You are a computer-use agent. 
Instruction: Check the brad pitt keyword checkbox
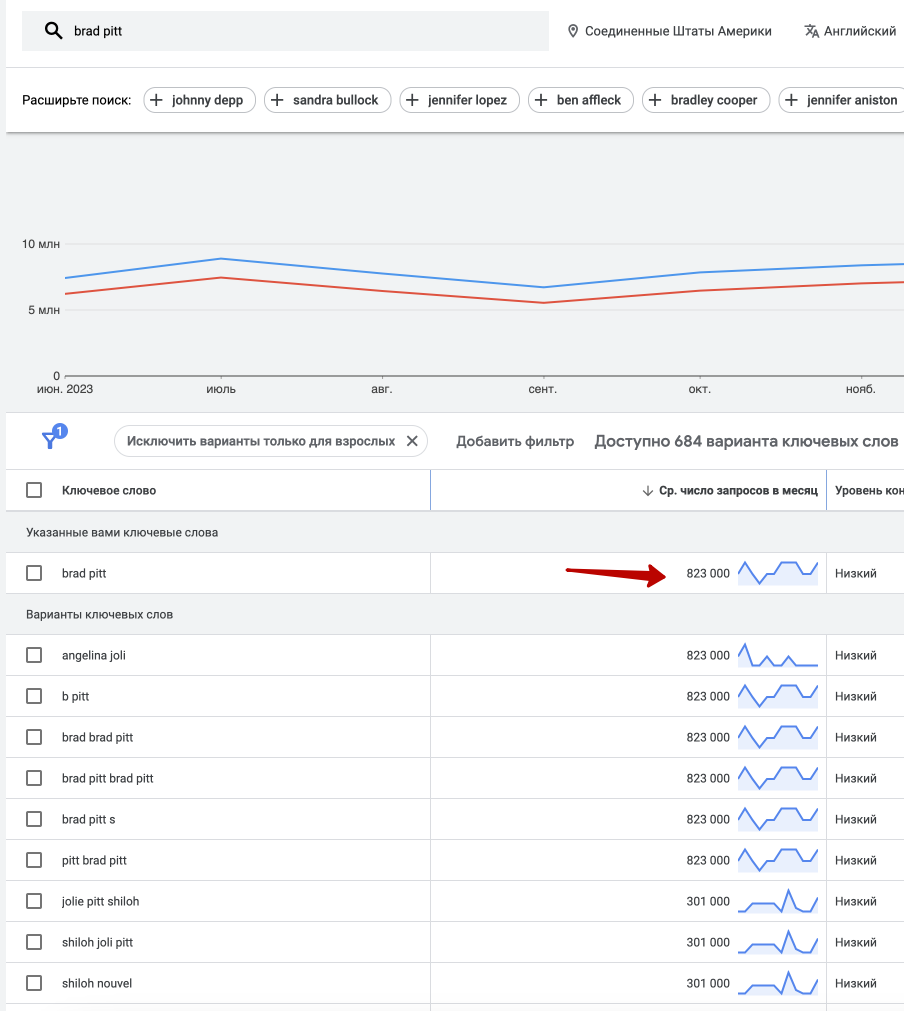point(34,573)
